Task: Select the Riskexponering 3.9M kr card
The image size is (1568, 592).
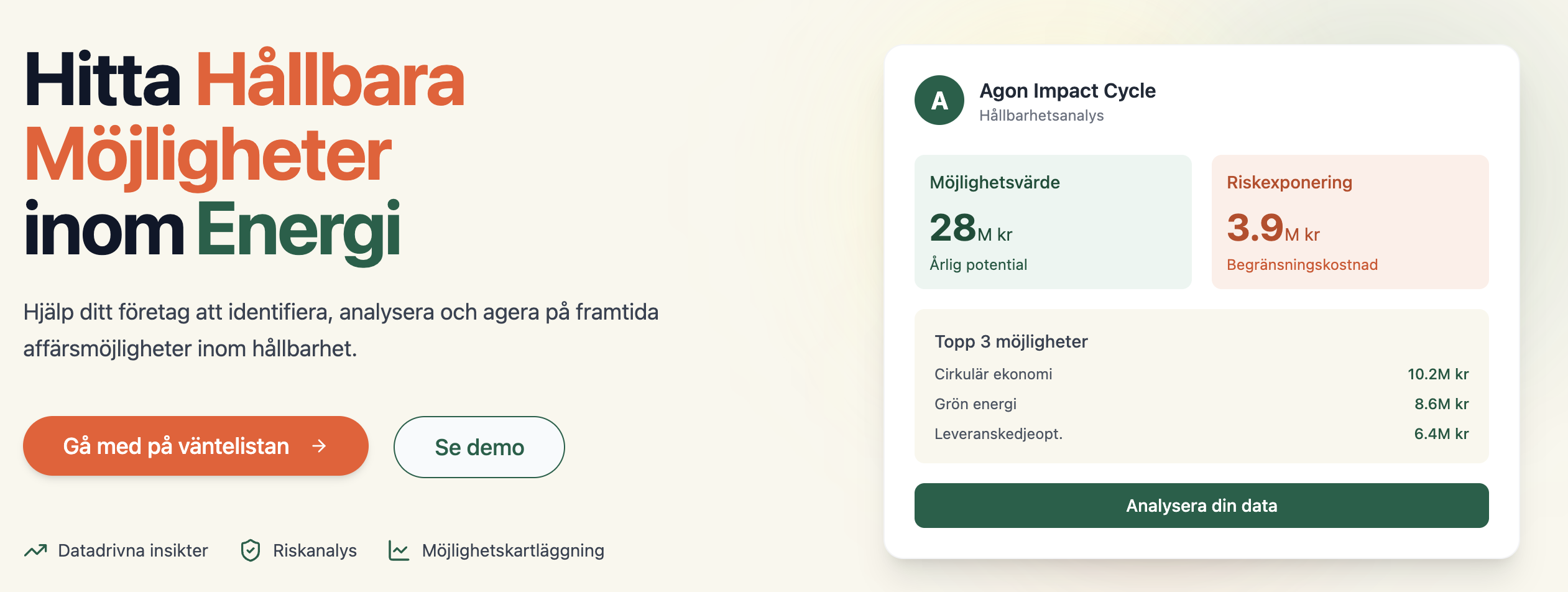Action: [1350, 222]
